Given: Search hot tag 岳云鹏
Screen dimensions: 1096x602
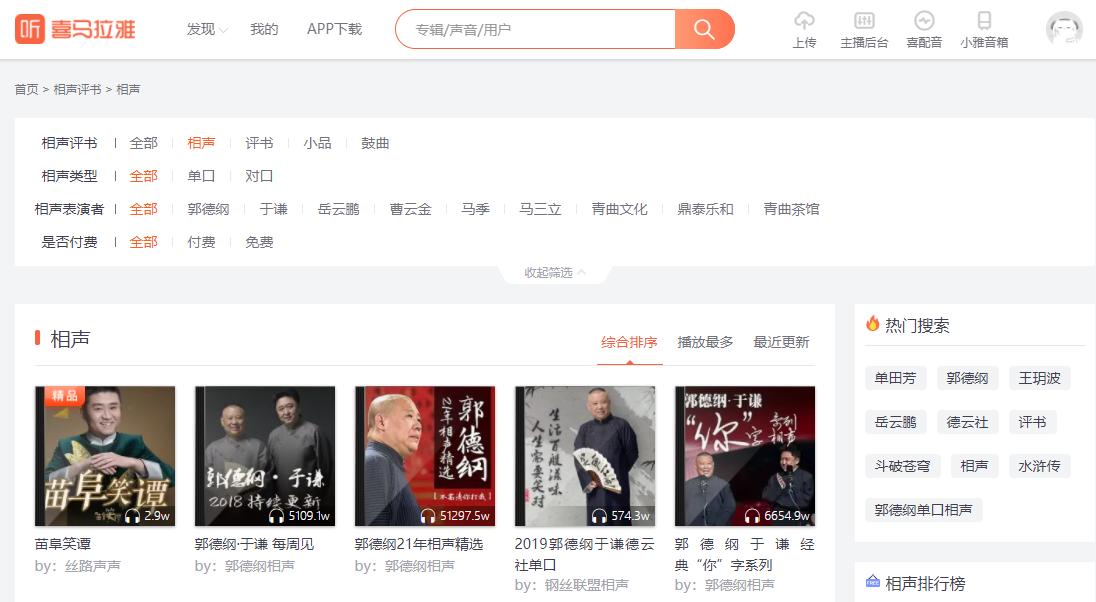Looking at the screenshot, I should (x=895, y=422).
